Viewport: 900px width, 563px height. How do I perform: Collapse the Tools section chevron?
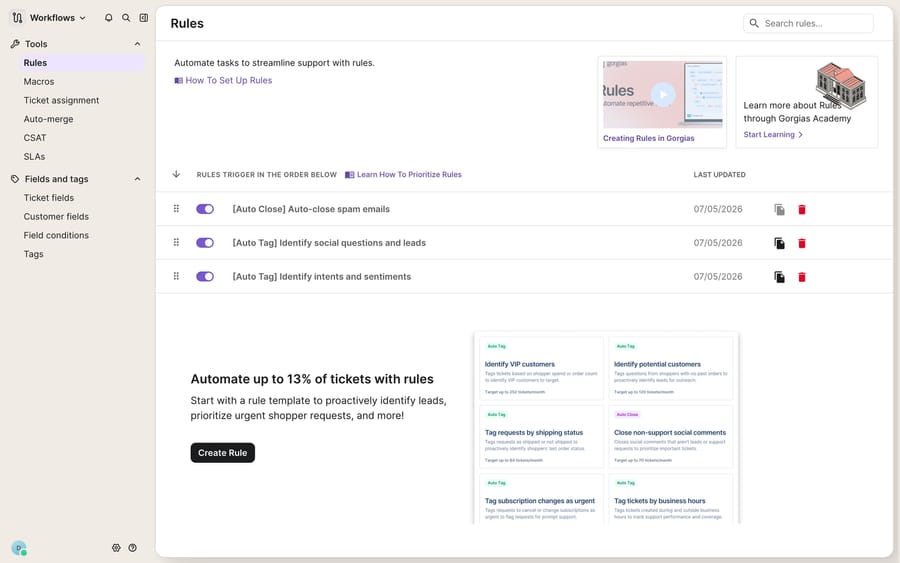click(x=137, y=44)
